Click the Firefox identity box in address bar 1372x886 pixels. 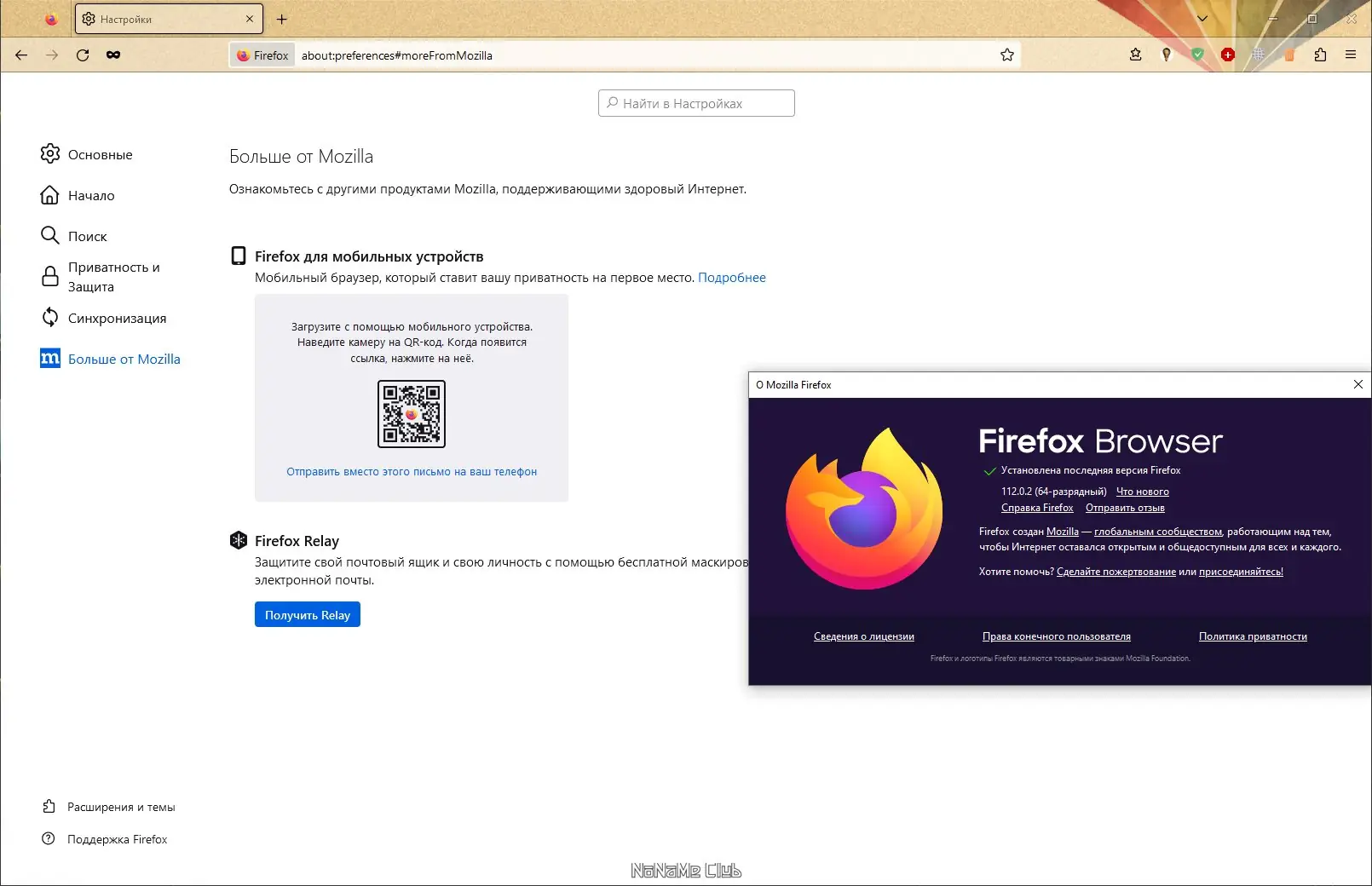262,55
